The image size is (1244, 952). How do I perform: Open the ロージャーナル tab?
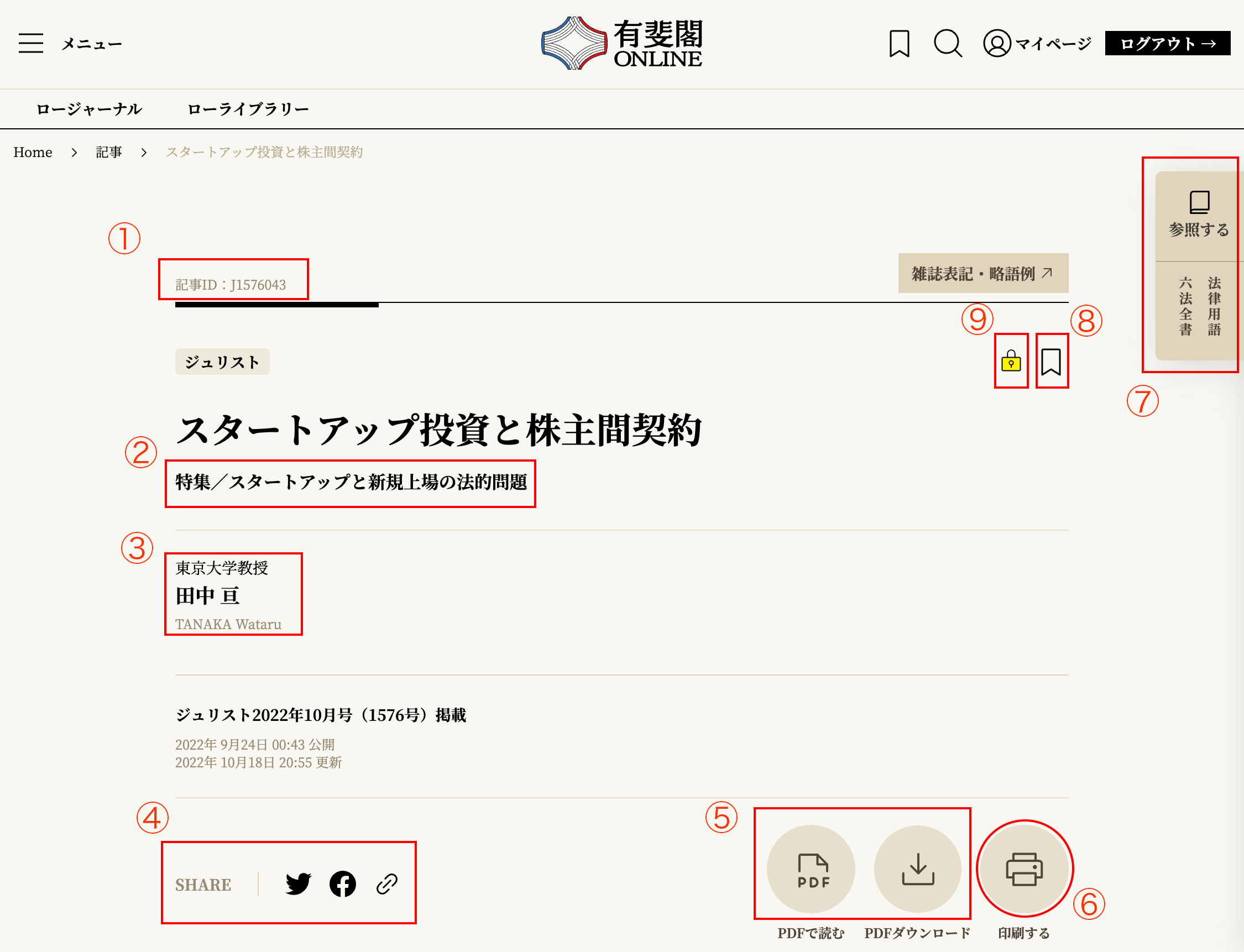pyautogui.click(x=89, y=109)
